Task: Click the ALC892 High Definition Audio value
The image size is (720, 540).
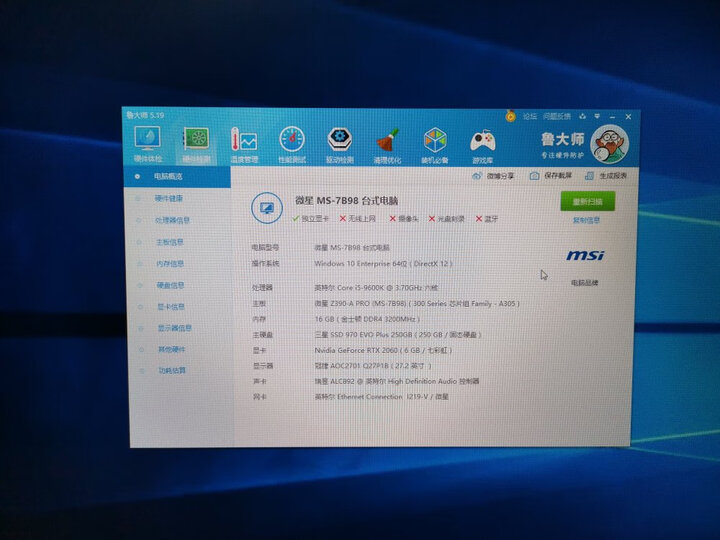Action: pos(397,381)
